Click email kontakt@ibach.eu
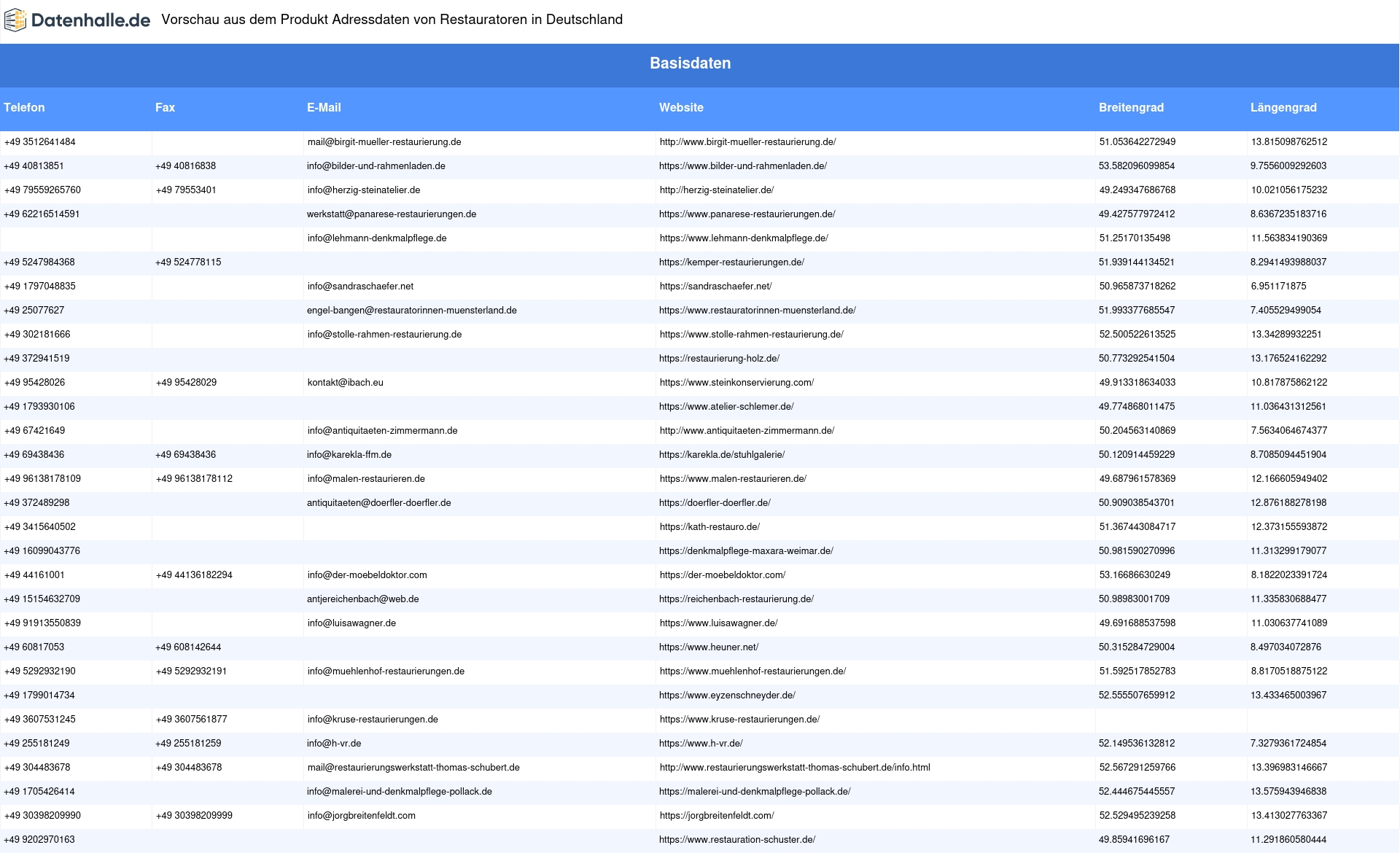1400x853 pixels. point(346,383)
